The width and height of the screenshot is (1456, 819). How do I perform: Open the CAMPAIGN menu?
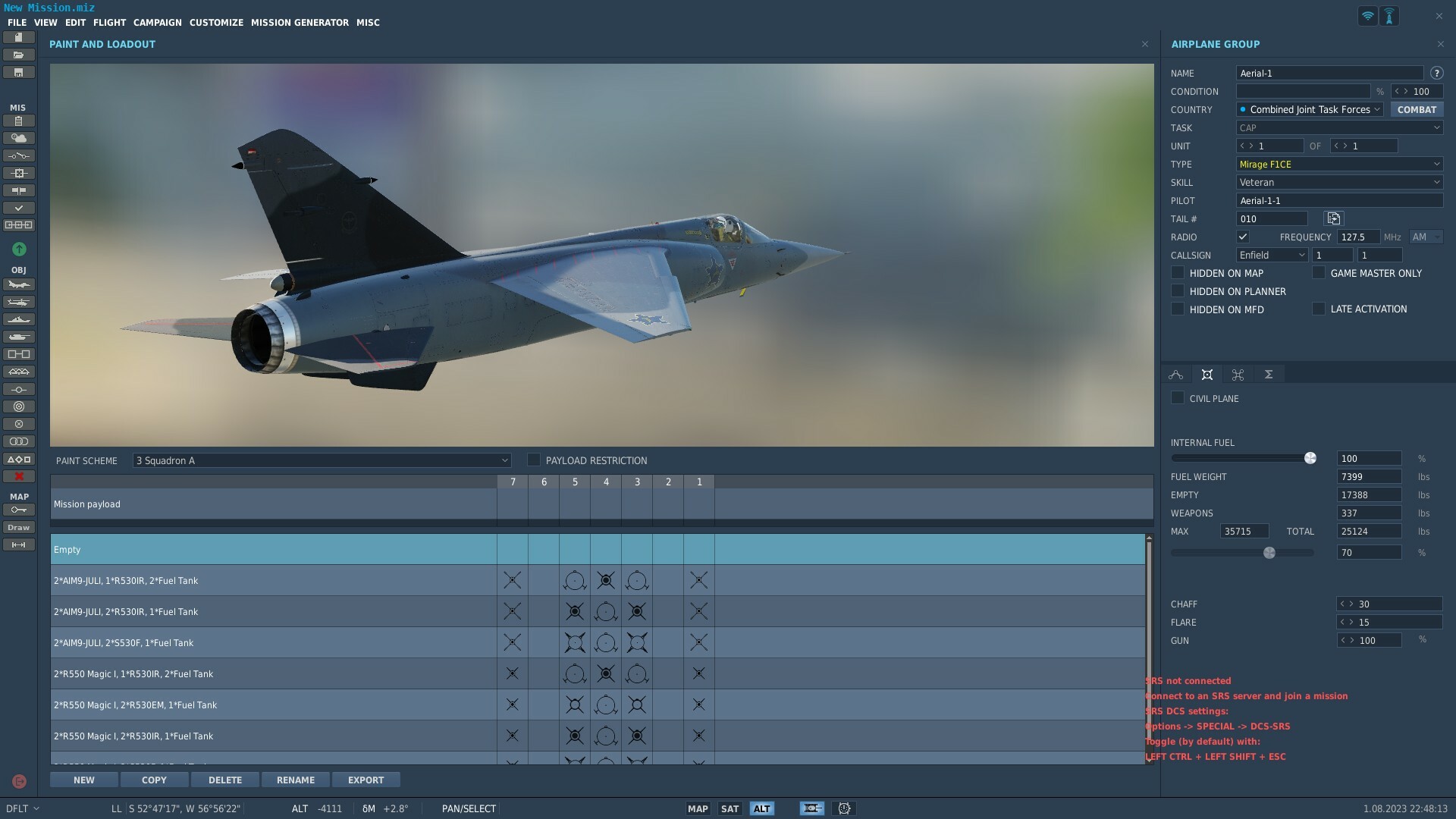(158, 23)
